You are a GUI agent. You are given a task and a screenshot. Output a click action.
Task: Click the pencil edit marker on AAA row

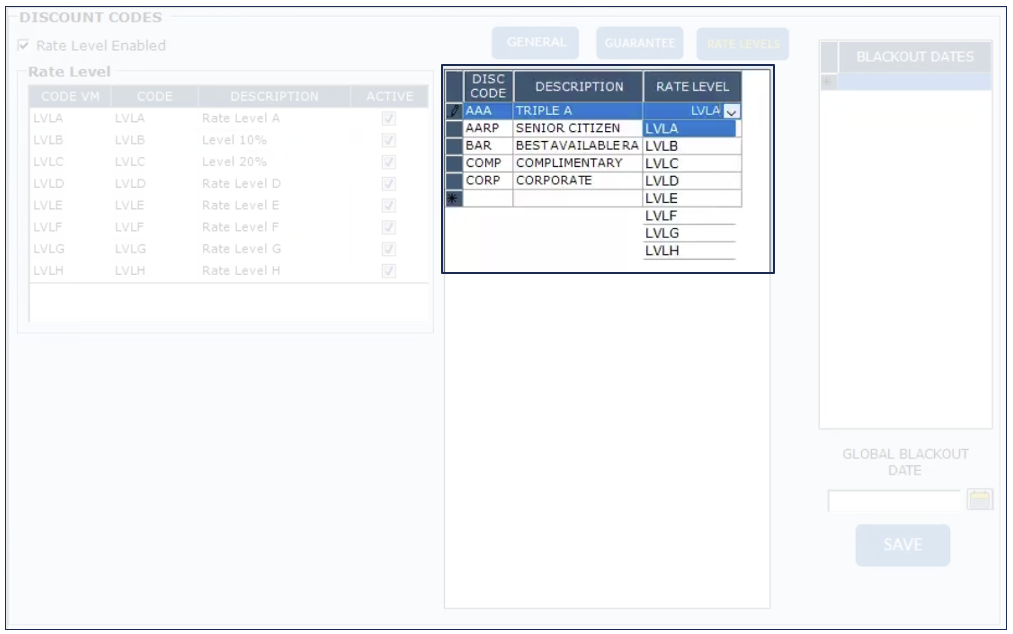[454, 111]
